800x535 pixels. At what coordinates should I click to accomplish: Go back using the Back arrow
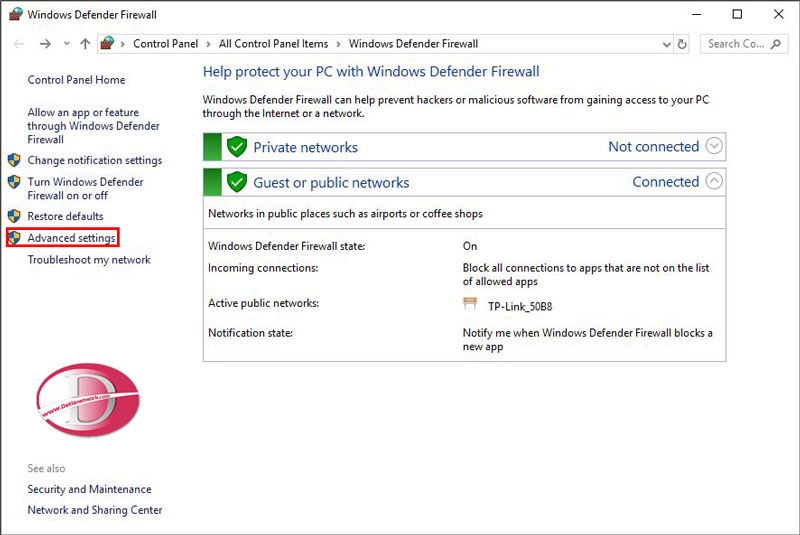pyautogui.click(x=18, y=44)
